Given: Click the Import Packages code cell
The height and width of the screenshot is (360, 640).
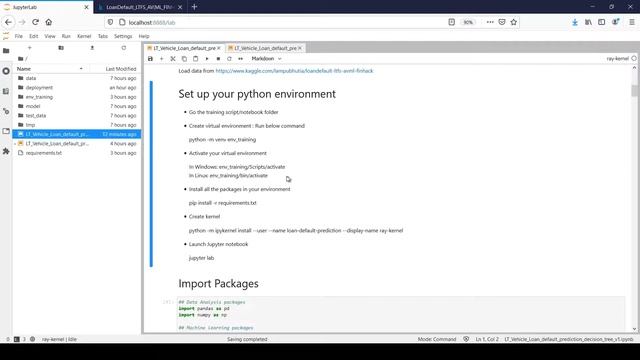Looking at the screenshot, I should (401, 314).
